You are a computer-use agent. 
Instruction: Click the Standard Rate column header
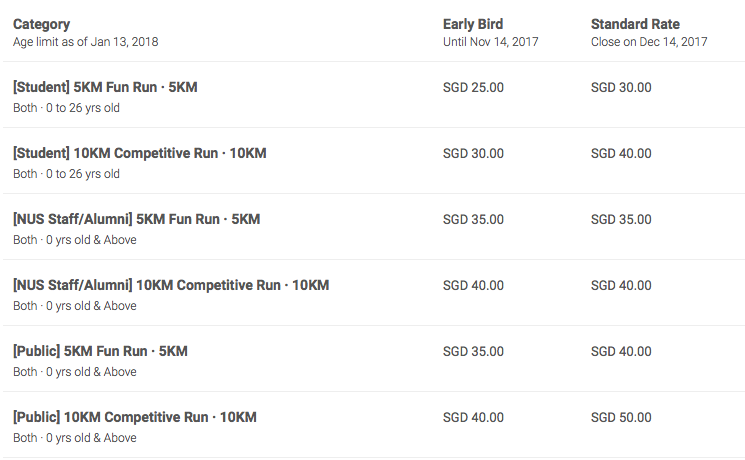[x=635, y=24]
